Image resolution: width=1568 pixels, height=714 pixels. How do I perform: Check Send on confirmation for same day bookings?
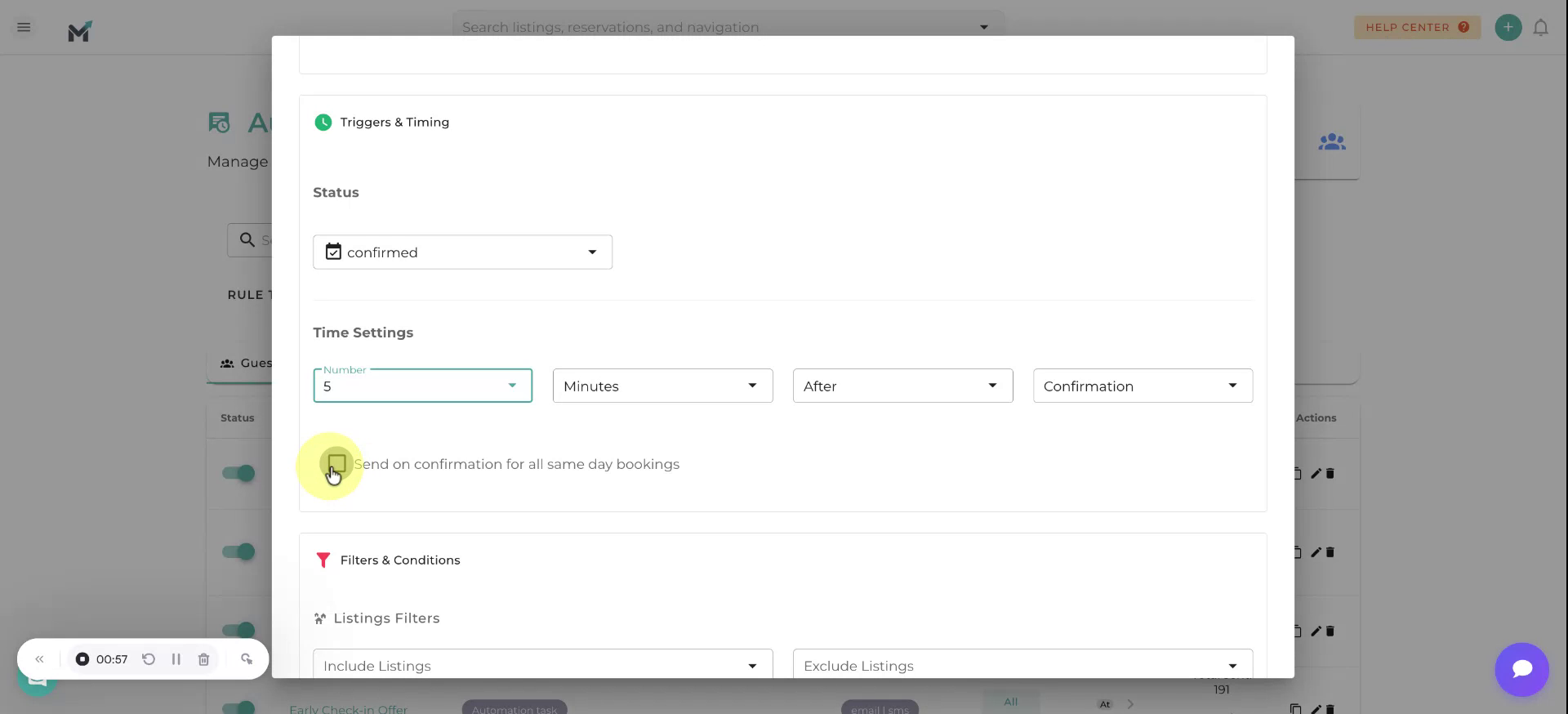click(337, 464)
